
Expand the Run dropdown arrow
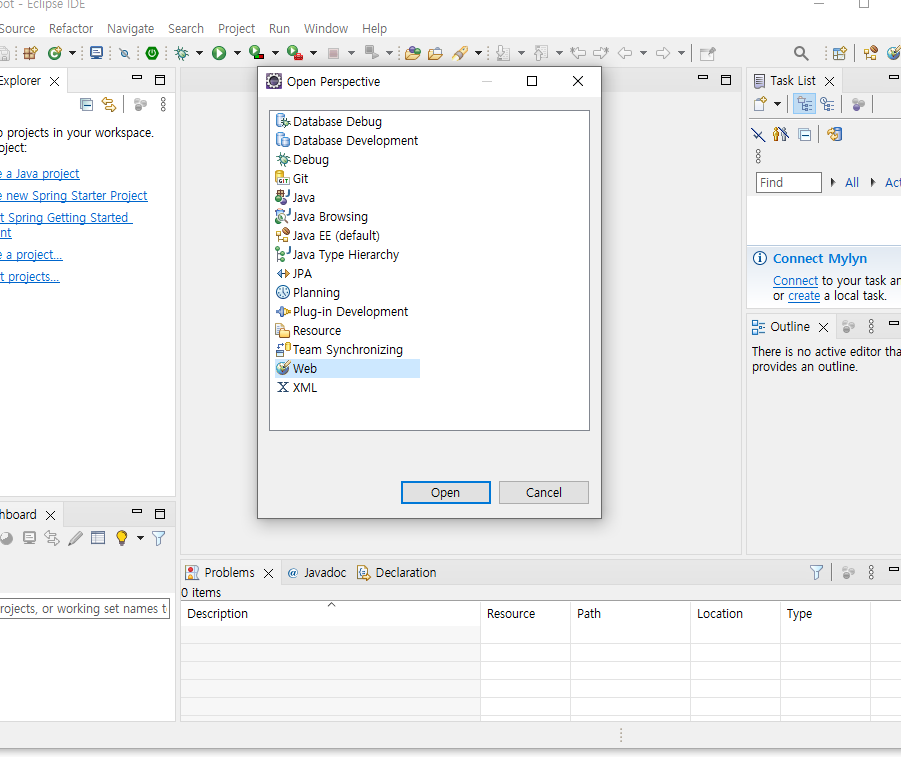pos(237,53)
